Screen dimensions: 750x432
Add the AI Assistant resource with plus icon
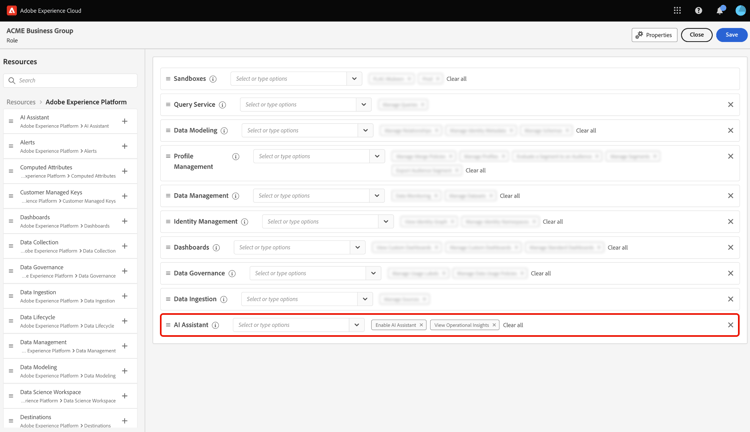point(124,121)
